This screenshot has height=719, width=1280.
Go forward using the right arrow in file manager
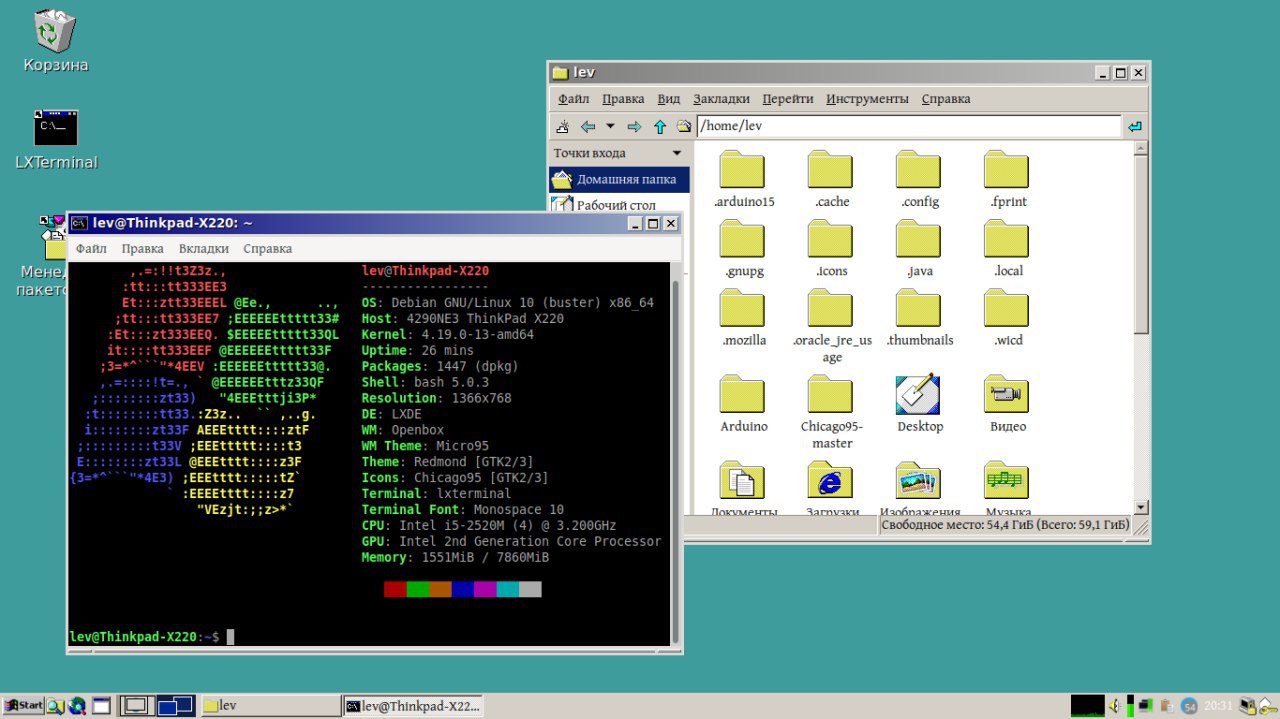pos(634,127)
